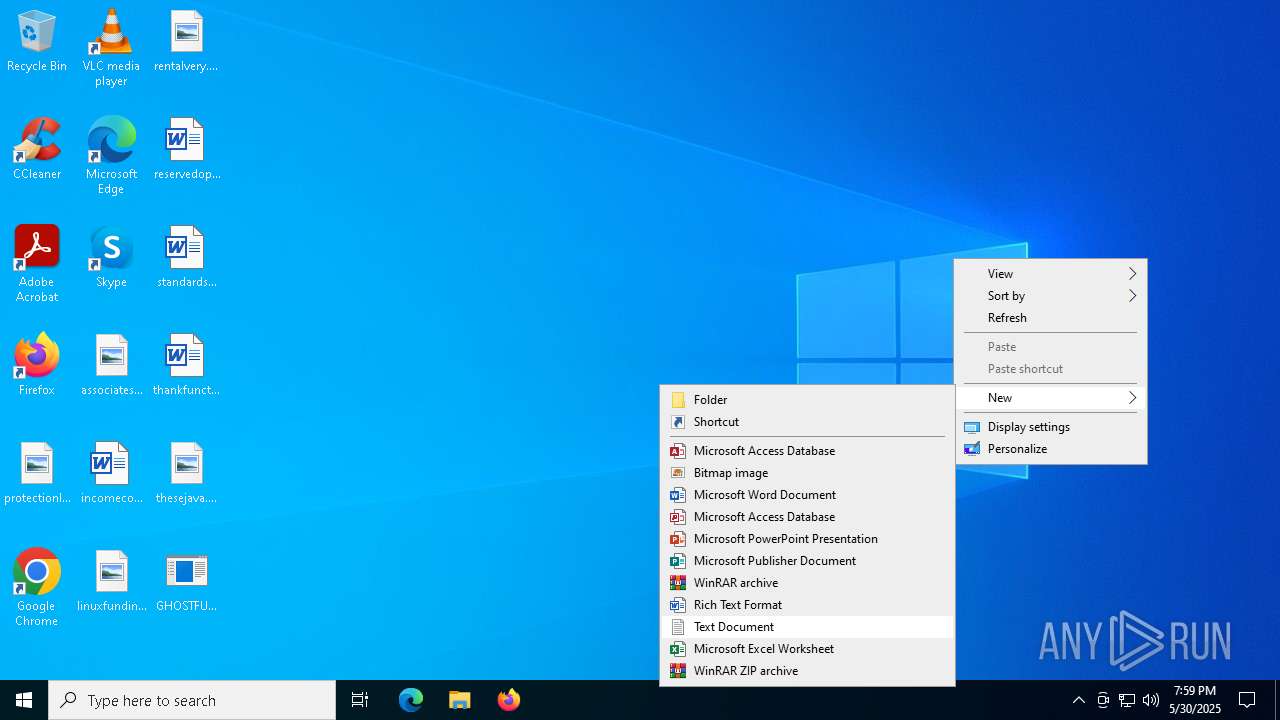The height and width of the screenshot is (720, 1280).
Task: Open File Explorer from the taskbar
Action: tap(460, 700)
